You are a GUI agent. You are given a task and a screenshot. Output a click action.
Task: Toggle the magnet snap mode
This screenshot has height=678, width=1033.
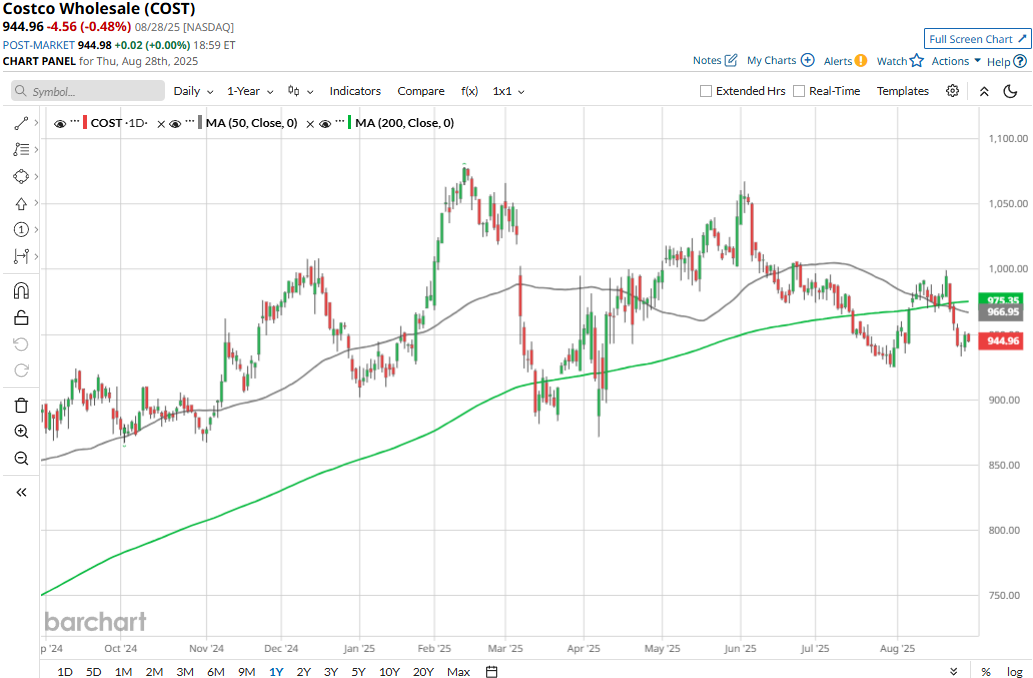coord(21,291)
